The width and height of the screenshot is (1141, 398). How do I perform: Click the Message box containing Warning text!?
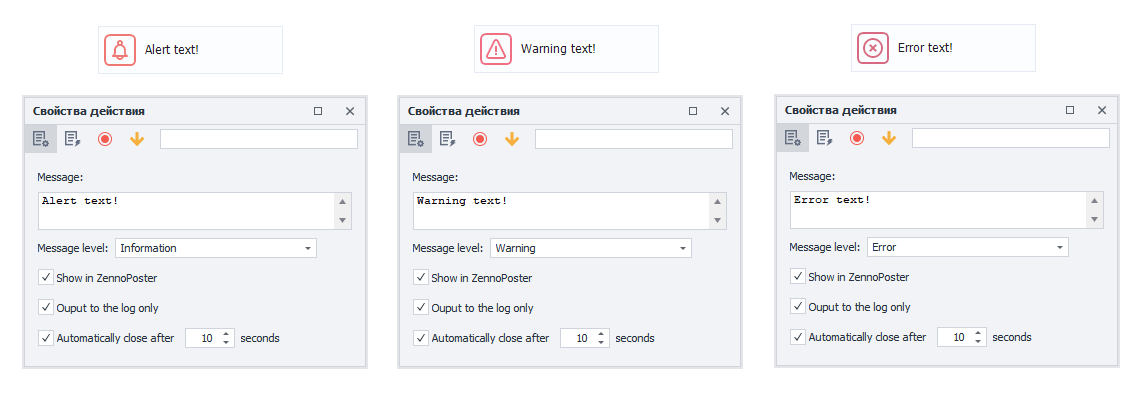tap(563, 211)
